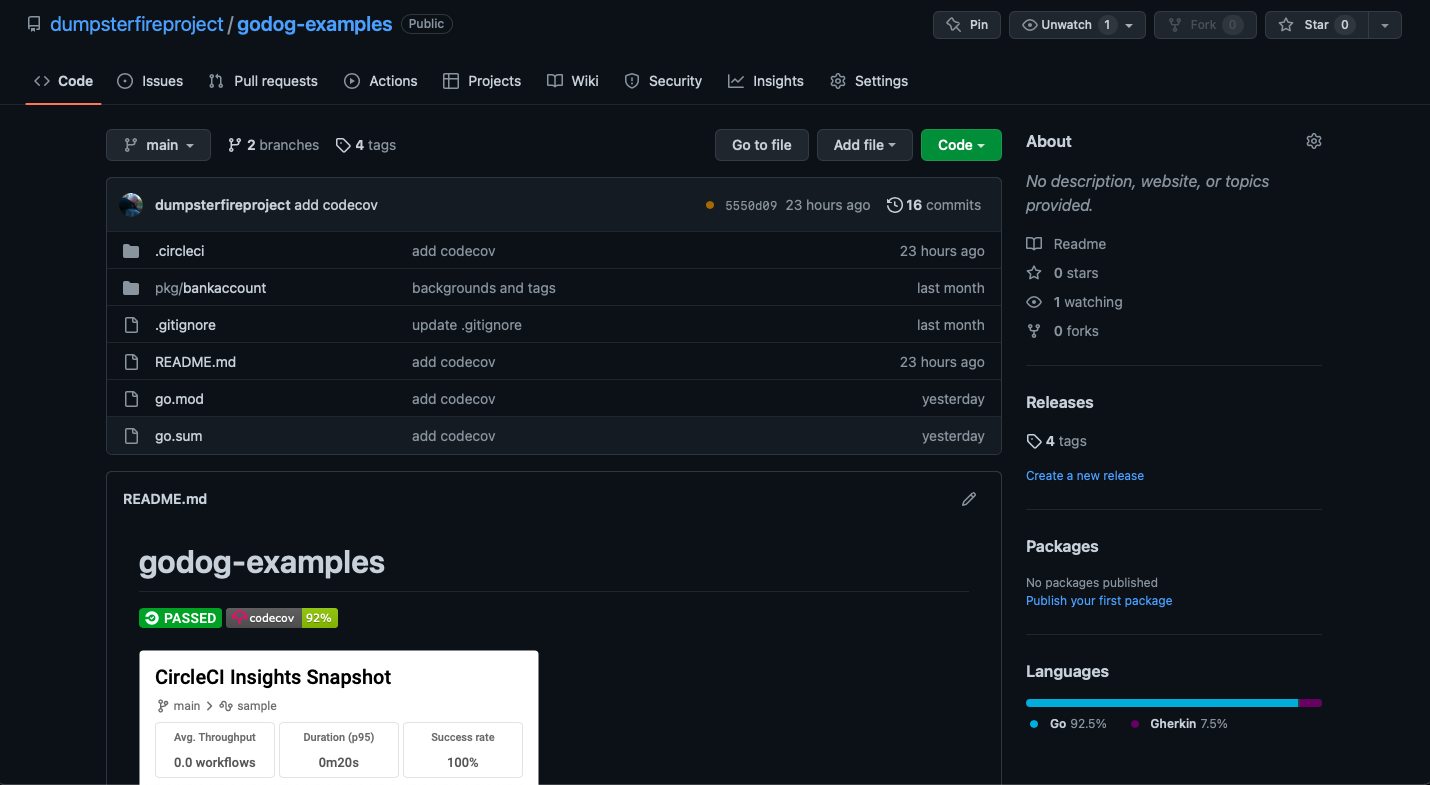Open the main branch selector dropdown
Viewport: 1430px width, 785px height.
pyautogui.click(x=158, y=145)
